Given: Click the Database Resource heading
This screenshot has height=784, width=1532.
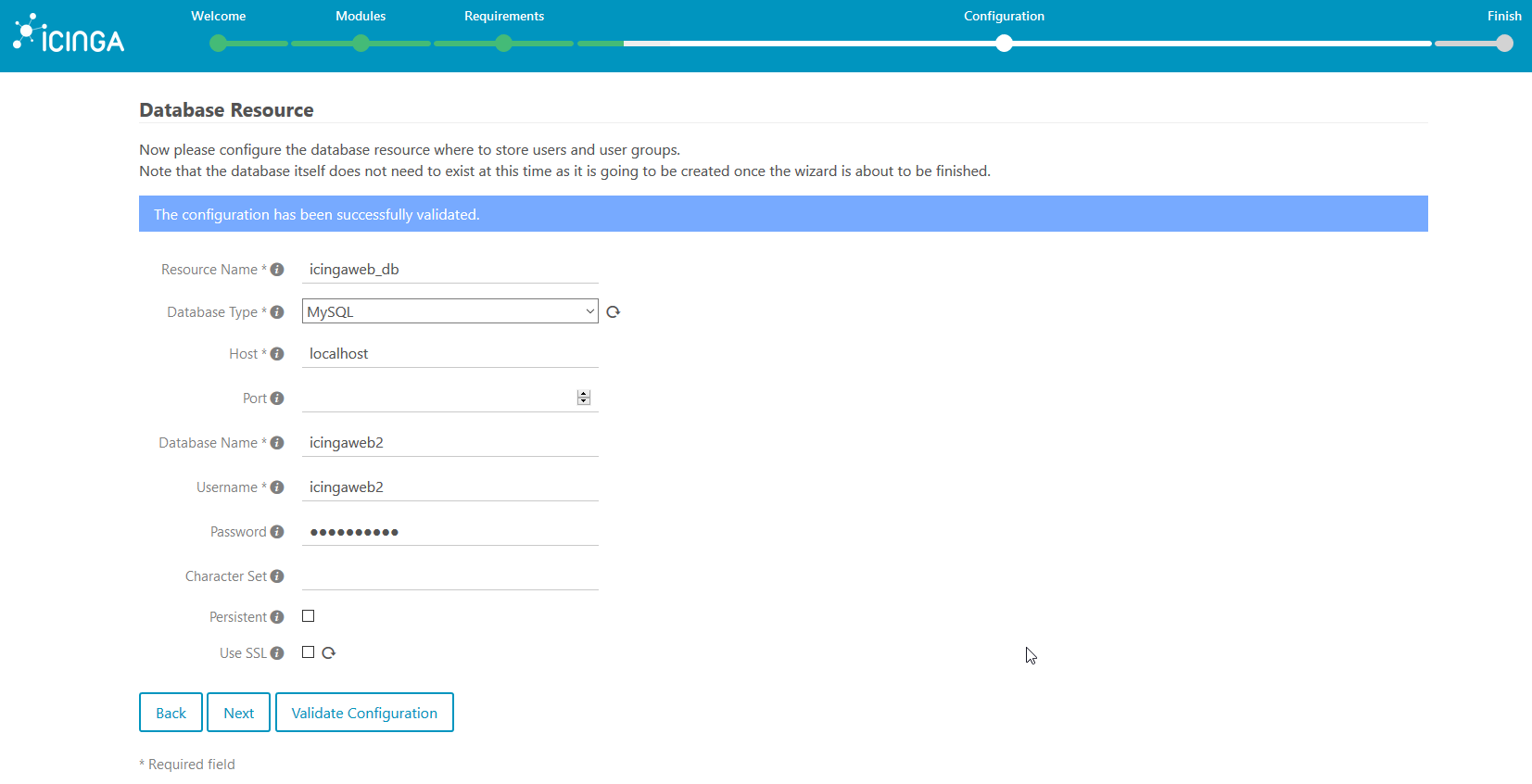Looking at the screenshot, I should [x=226, y=110].
